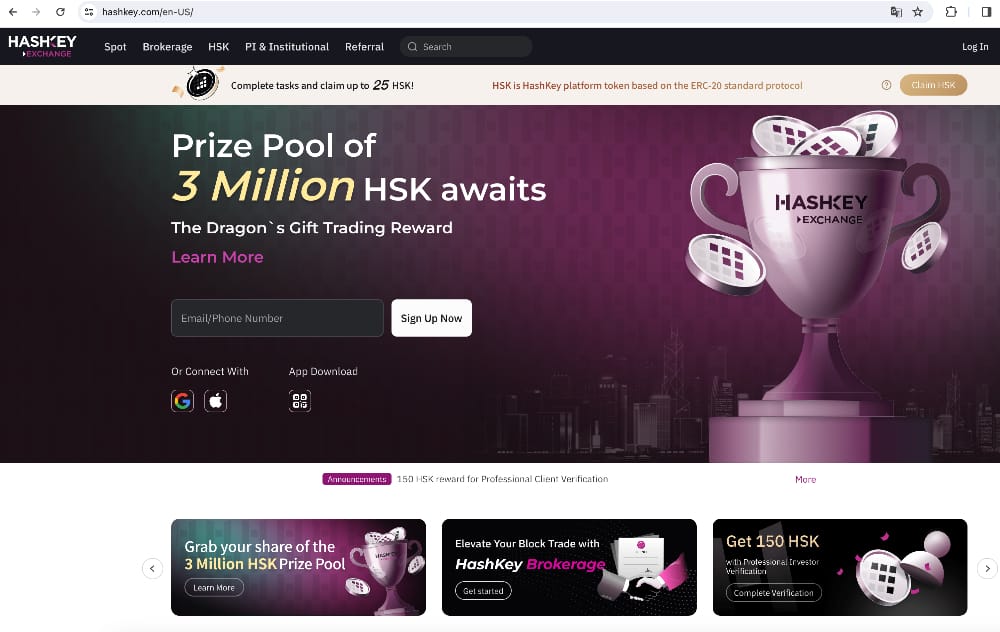Viewport: 1000px width, 632px height.
Task: Open the browser extensions puzzle icon
Action: (951, 11)
